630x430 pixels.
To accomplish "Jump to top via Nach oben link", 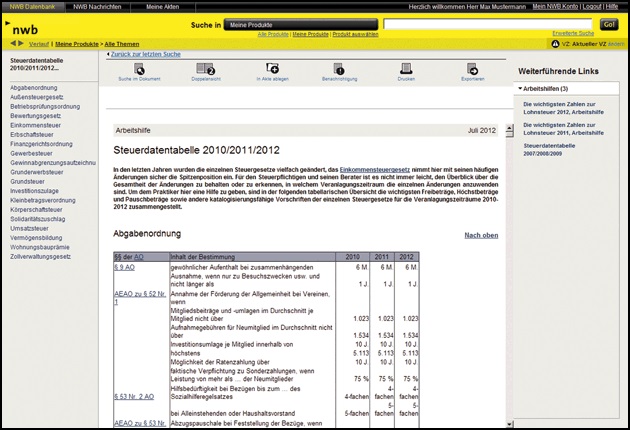I will (x=481, y=235).
